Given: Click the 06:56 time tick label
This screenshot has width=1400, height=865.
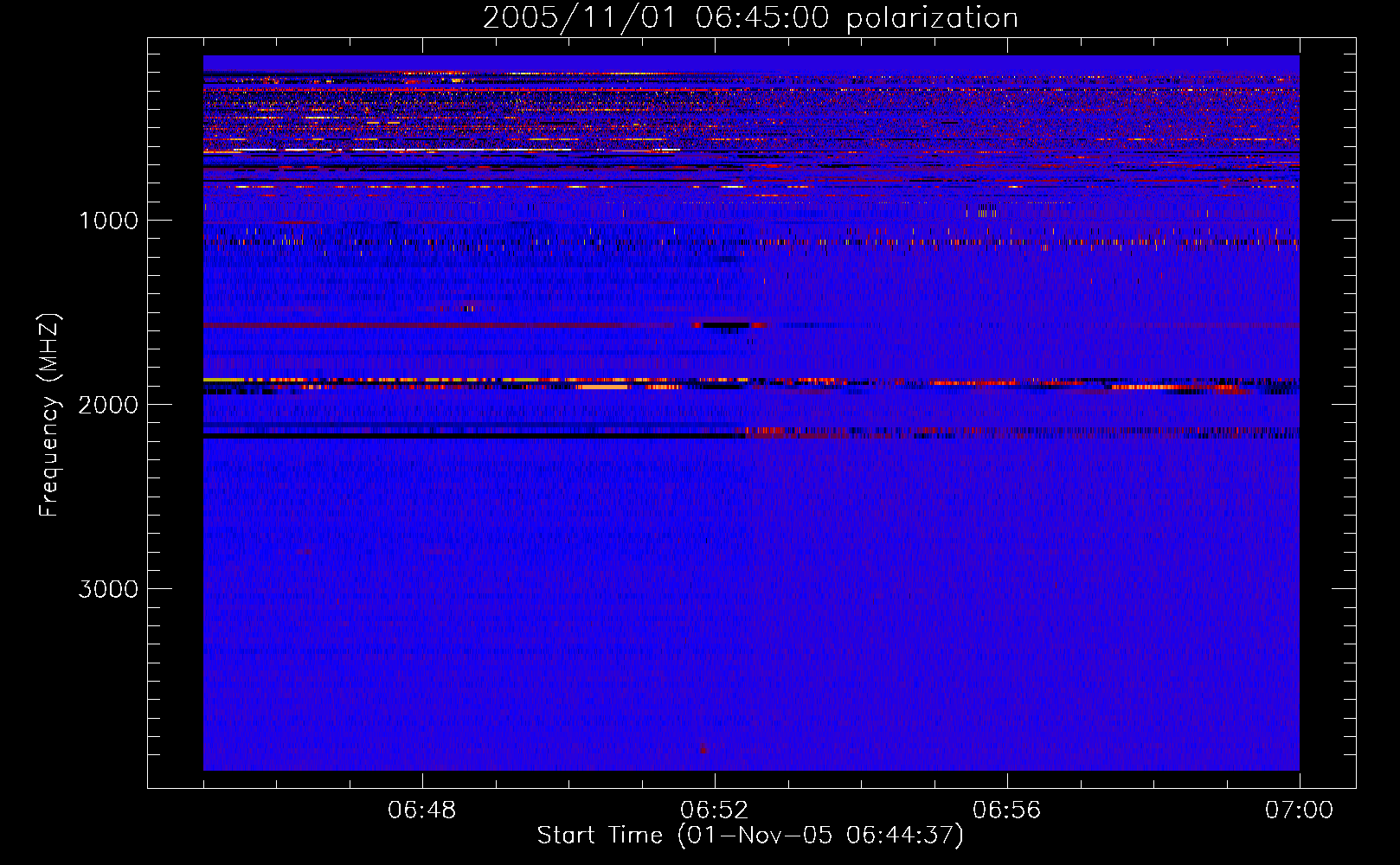Looking at the screenshot, I should tap(1007, 811).
